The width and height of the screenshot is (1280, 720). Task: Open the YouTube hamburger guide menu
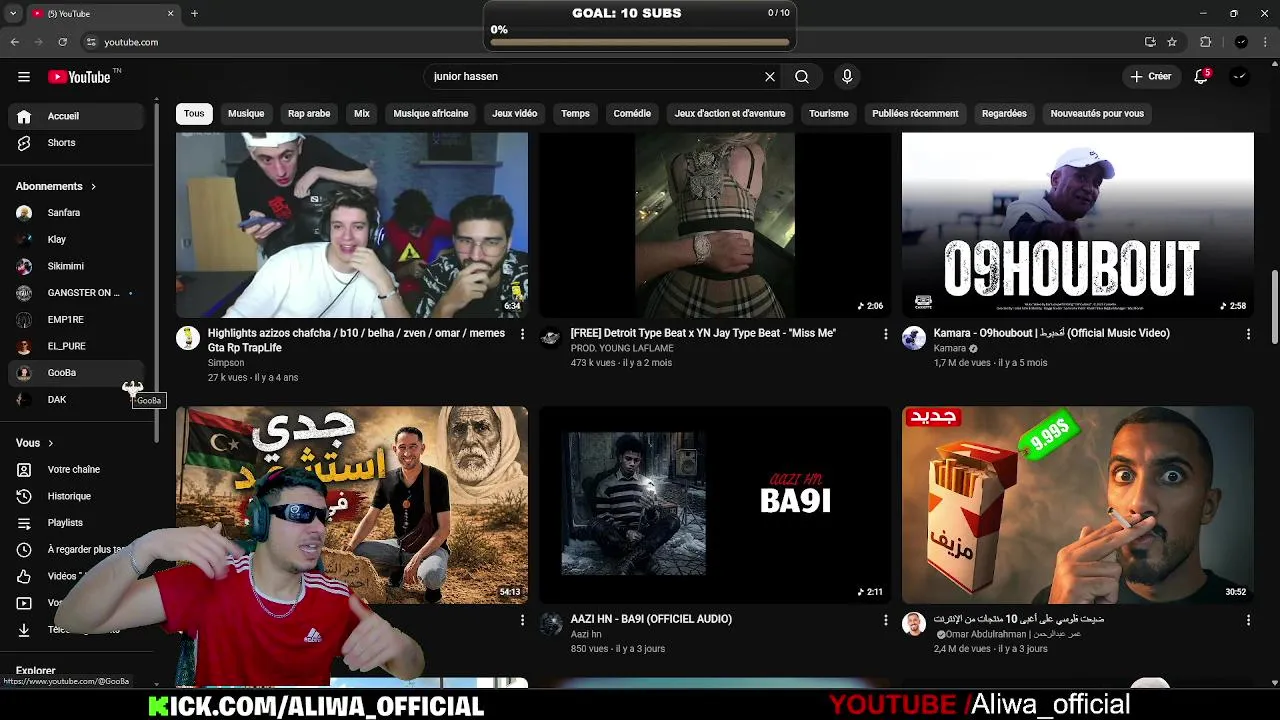(24, 77)
